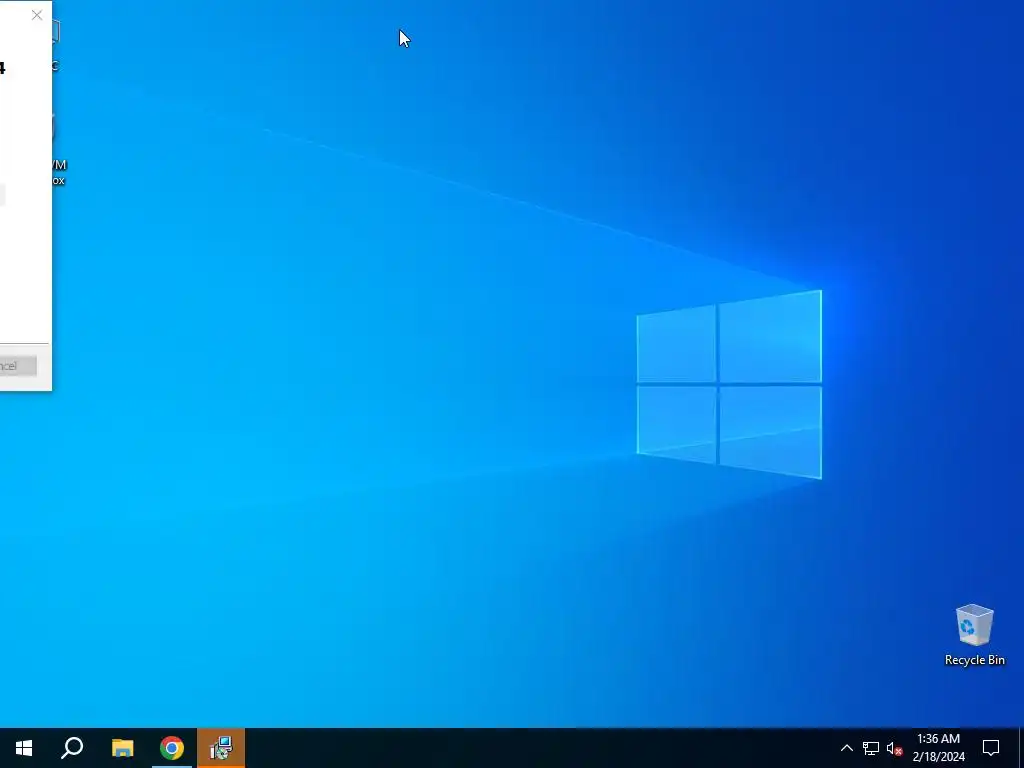1024x768 pixels.
Task: Launch File Explorer from taskbar
Action: [x=122, y=748]
